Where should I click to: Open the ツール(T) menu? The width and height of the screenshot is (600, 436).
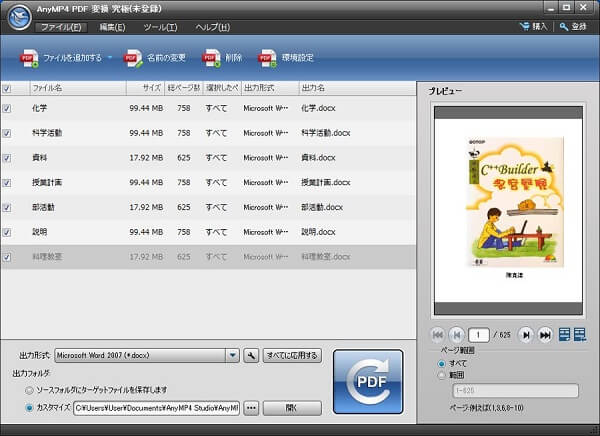[160, 27]
